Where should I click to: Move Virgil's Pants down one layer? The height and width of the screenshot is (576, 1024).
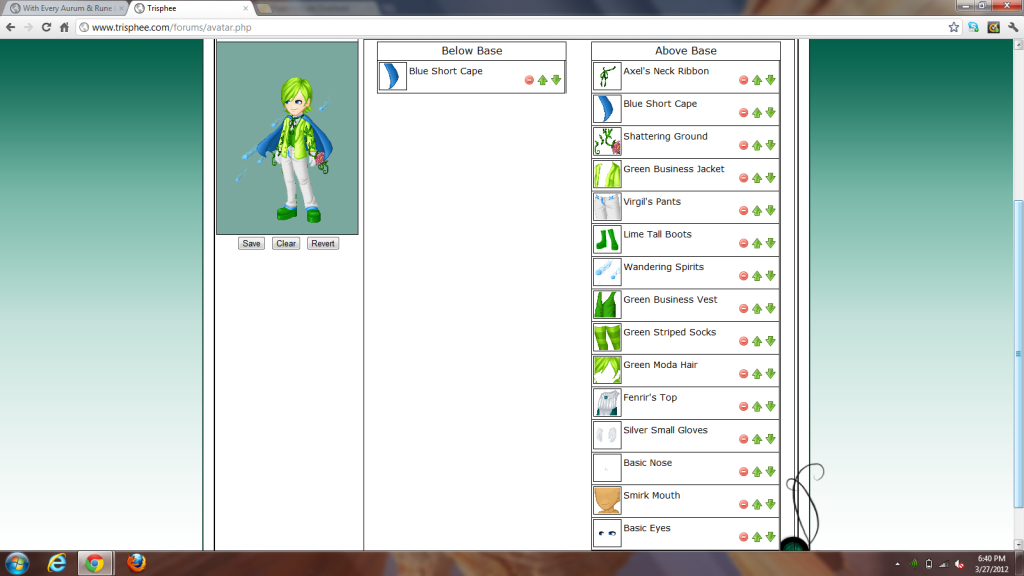(x=771, y=211)
